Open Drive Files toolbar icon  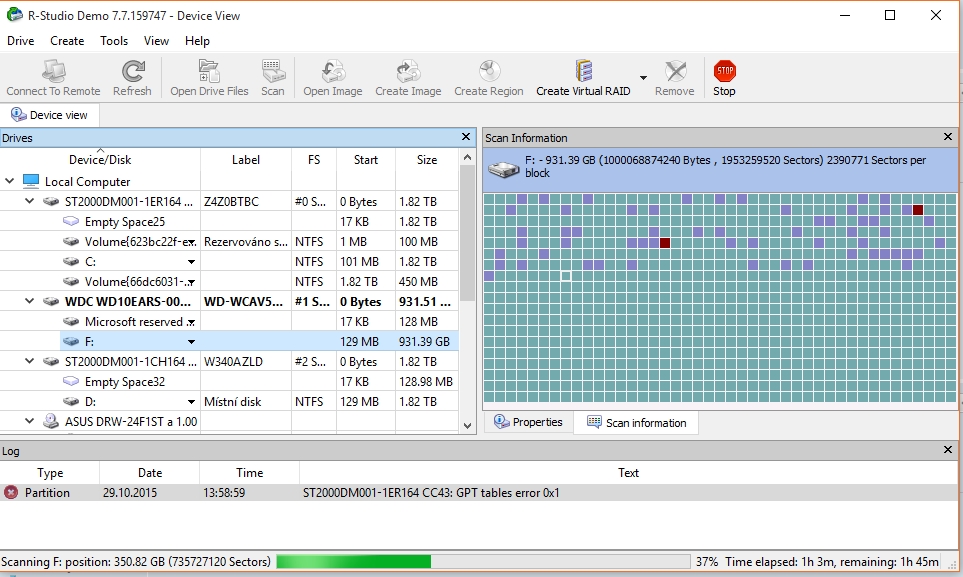click(209, 71)
